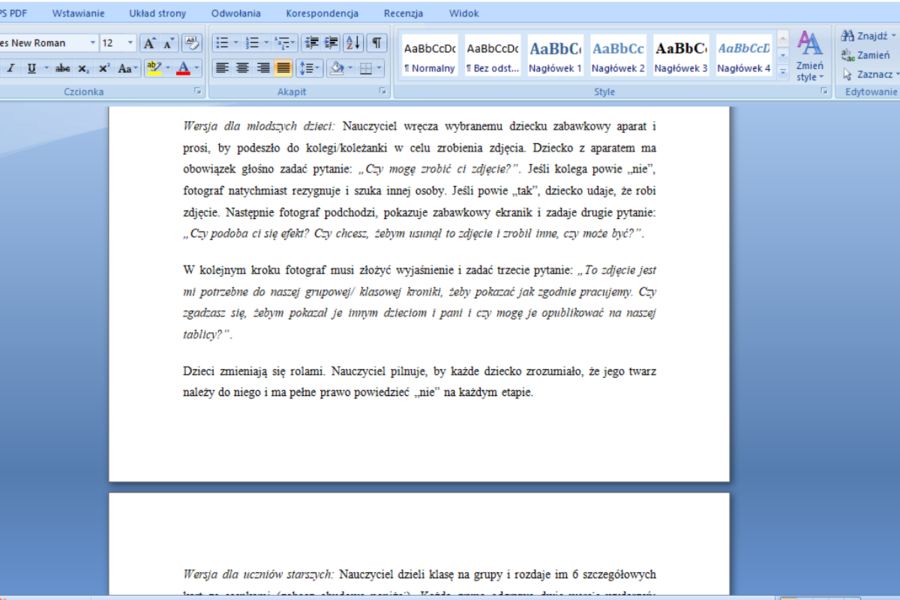Image resolution: width=900 pixels, height=600 pixels.
Task: Expand the styles gallery More button
Action: pos(783,71)
